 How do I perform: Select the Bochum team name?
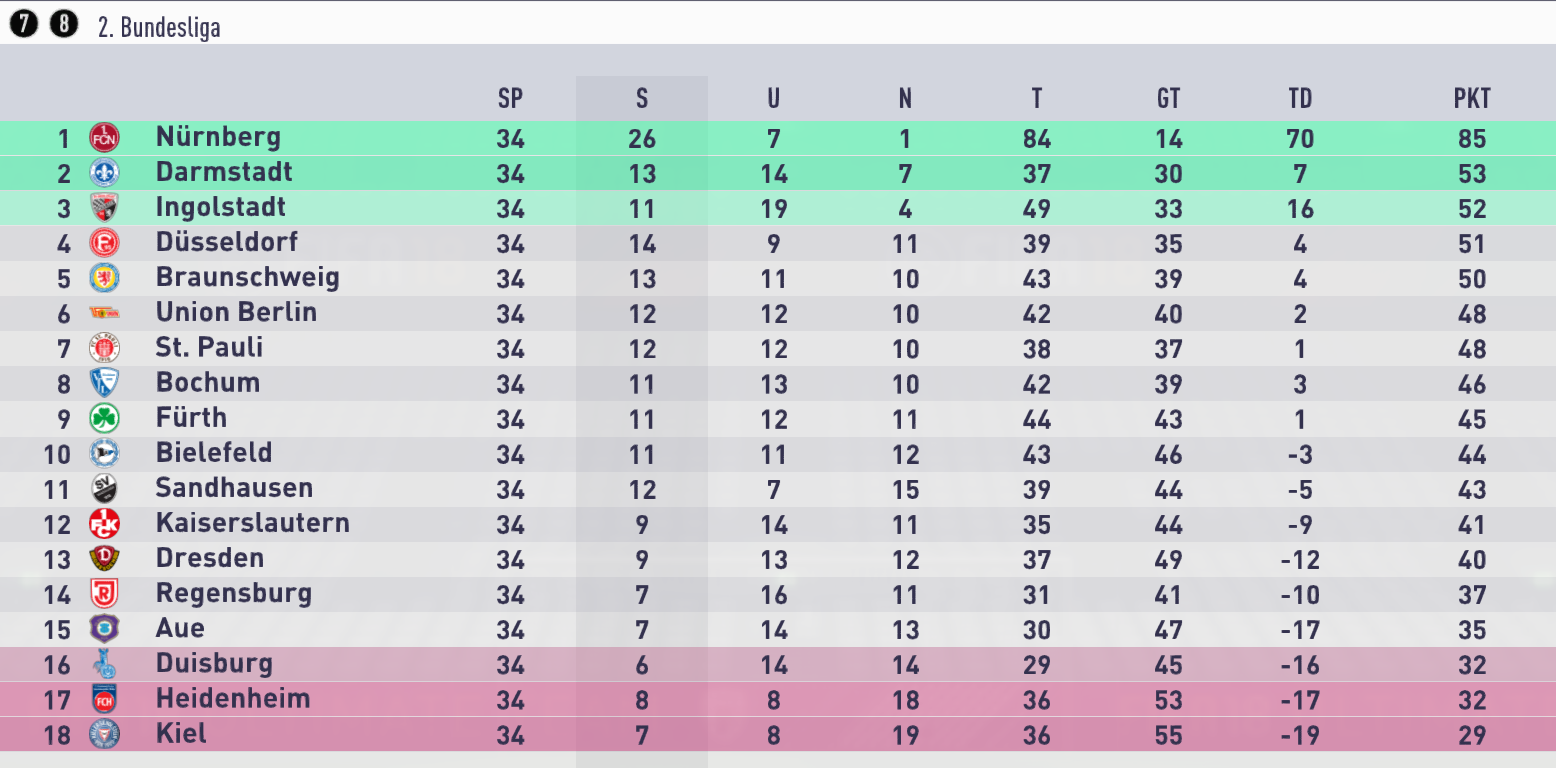208,383
